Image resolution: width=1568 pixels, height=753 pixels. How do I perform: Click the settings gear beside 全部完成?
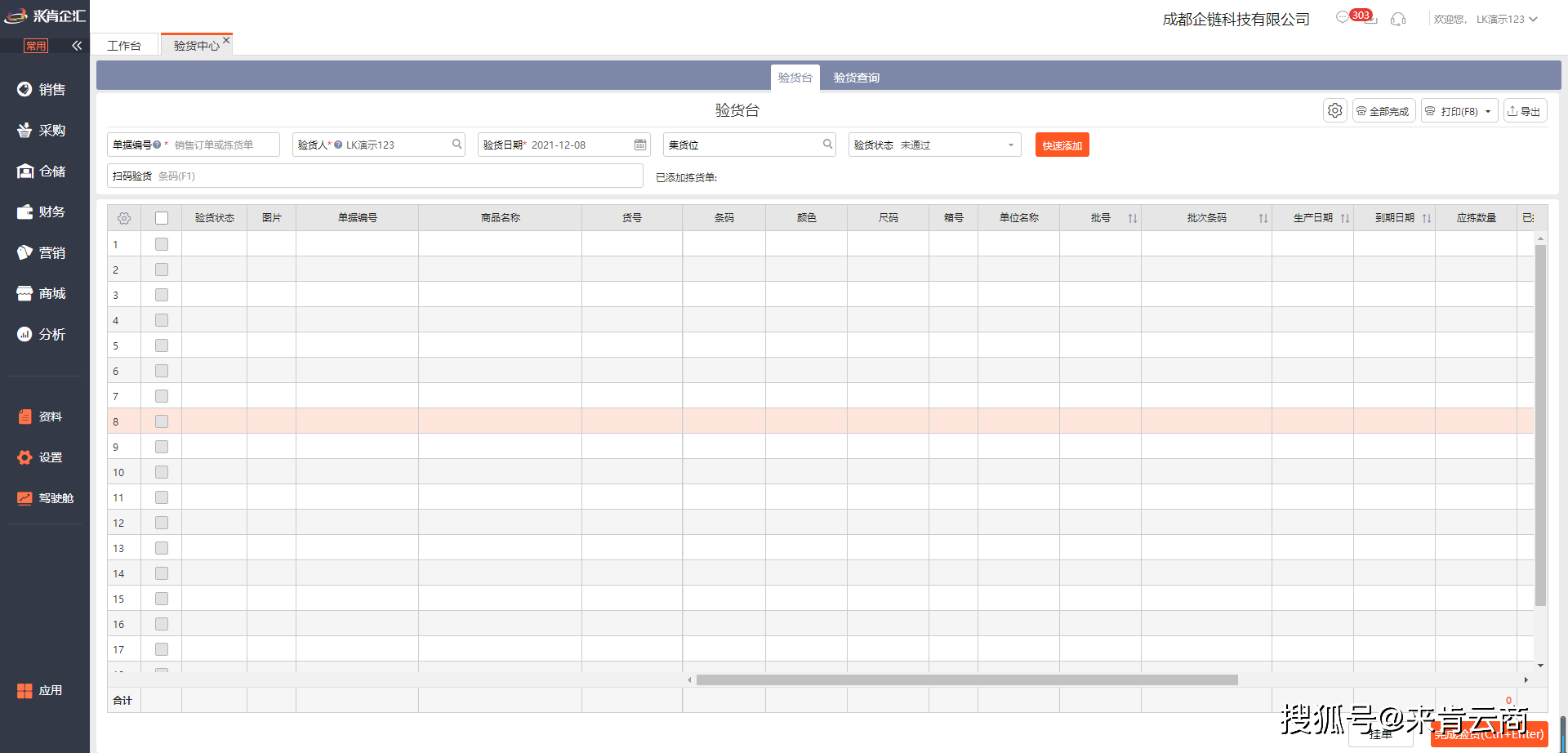[1334, 110]
